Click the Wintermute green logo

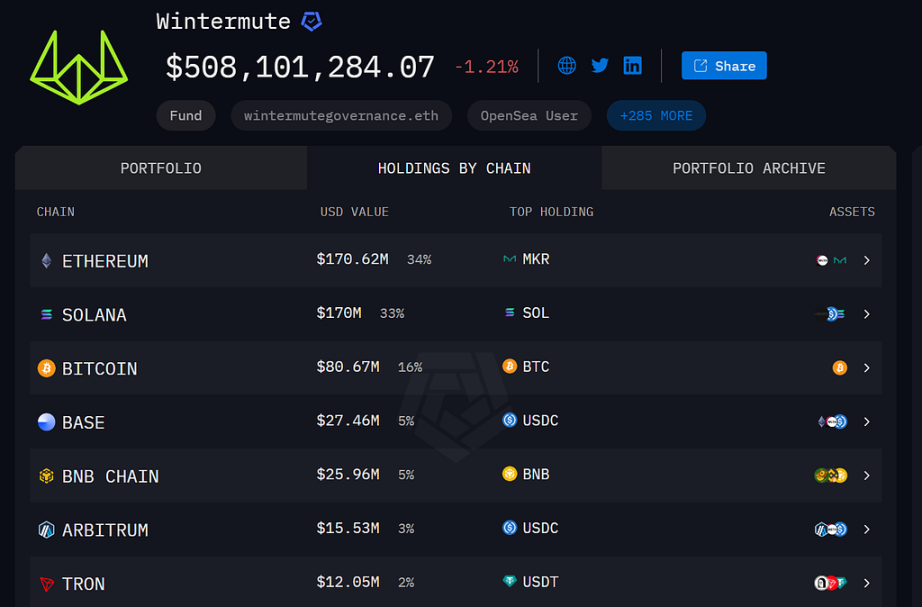79,68
